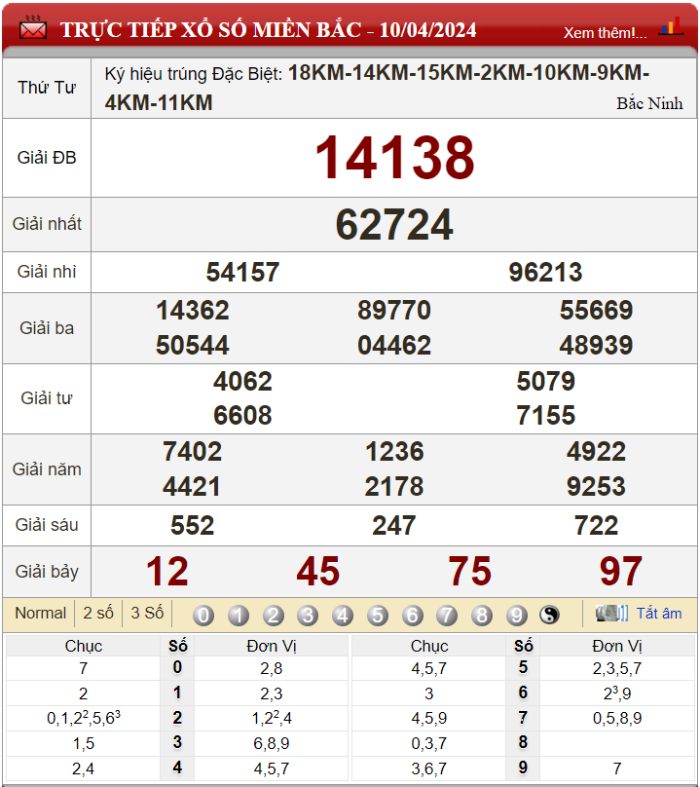Click fourth prize number 7155
Viewport: 700px width, 787px height.
545,416
